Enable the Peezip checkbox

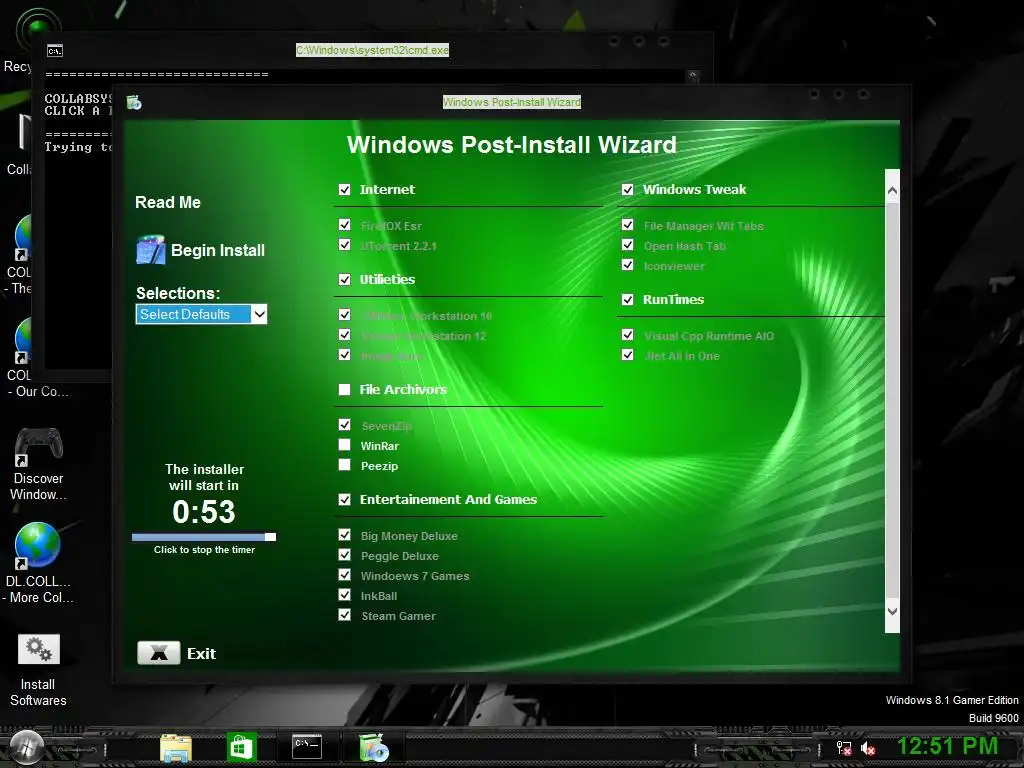tap(345, 465)
